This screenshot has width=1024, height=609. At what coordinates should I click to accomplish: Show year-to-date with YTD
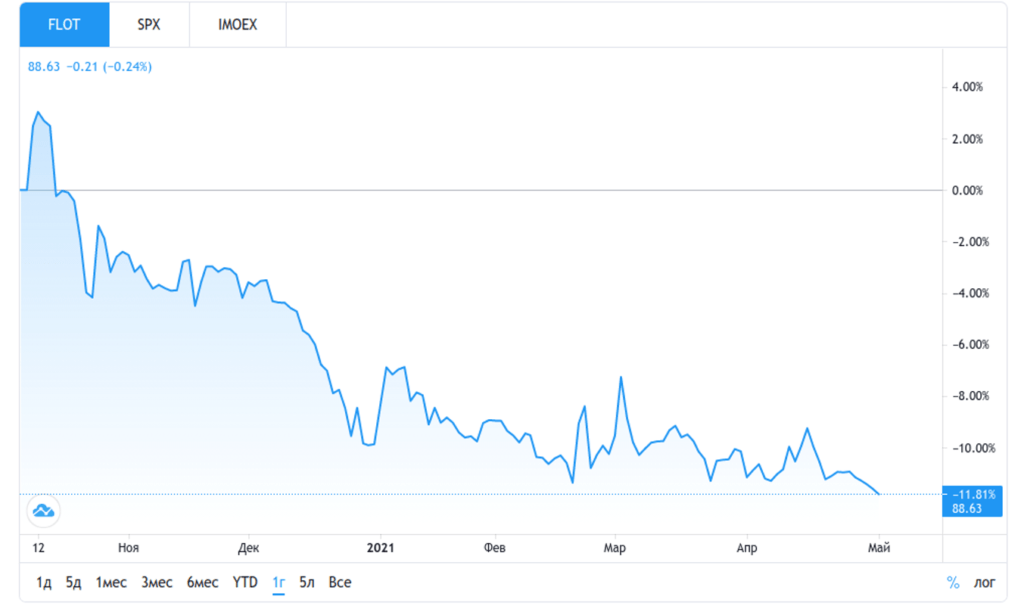click(246, 582)
